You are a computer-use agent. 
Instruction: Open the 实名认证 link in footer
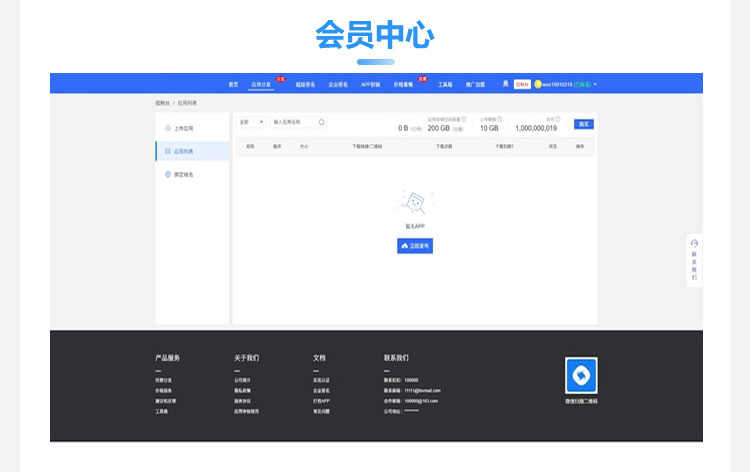pos(321,380)
